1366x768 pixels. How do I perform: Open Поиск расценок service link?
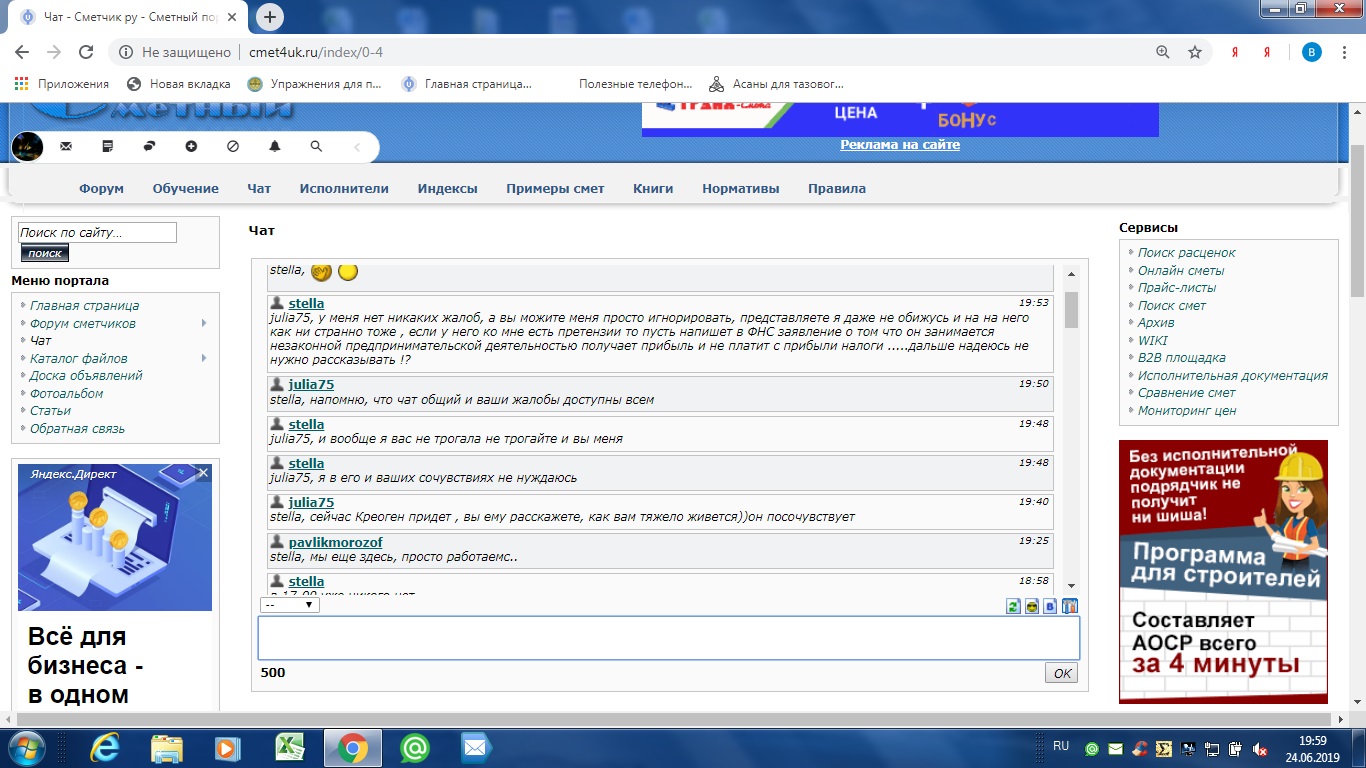click(x=1187, y=253)
